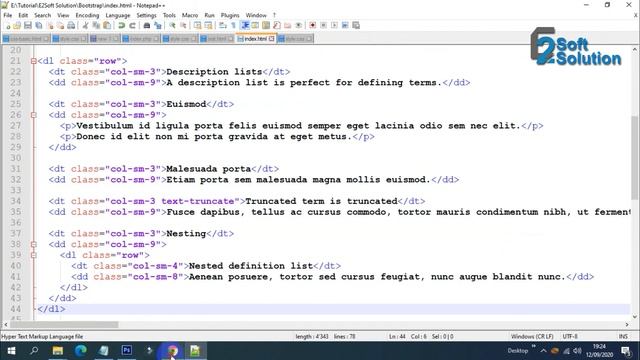Zoom out using the Zoom Out icon
Image resolution: width=640 pixels, height=360 pixels.
point(183,25)
